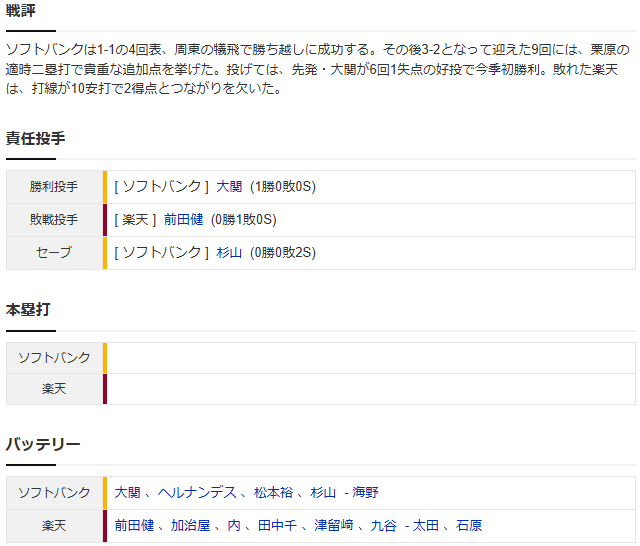
Task: Open winning pitcher 大関 link
Action: (229, 186)
